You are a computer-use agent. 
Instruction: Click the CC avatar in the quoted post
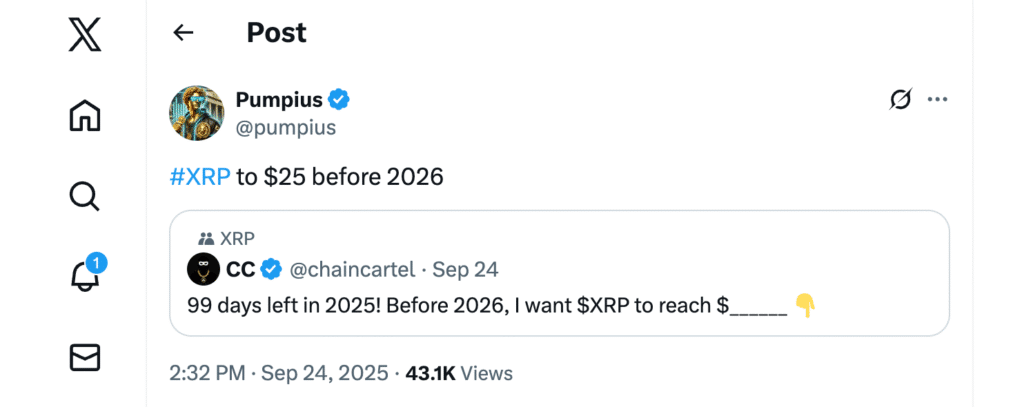[204, 269]
